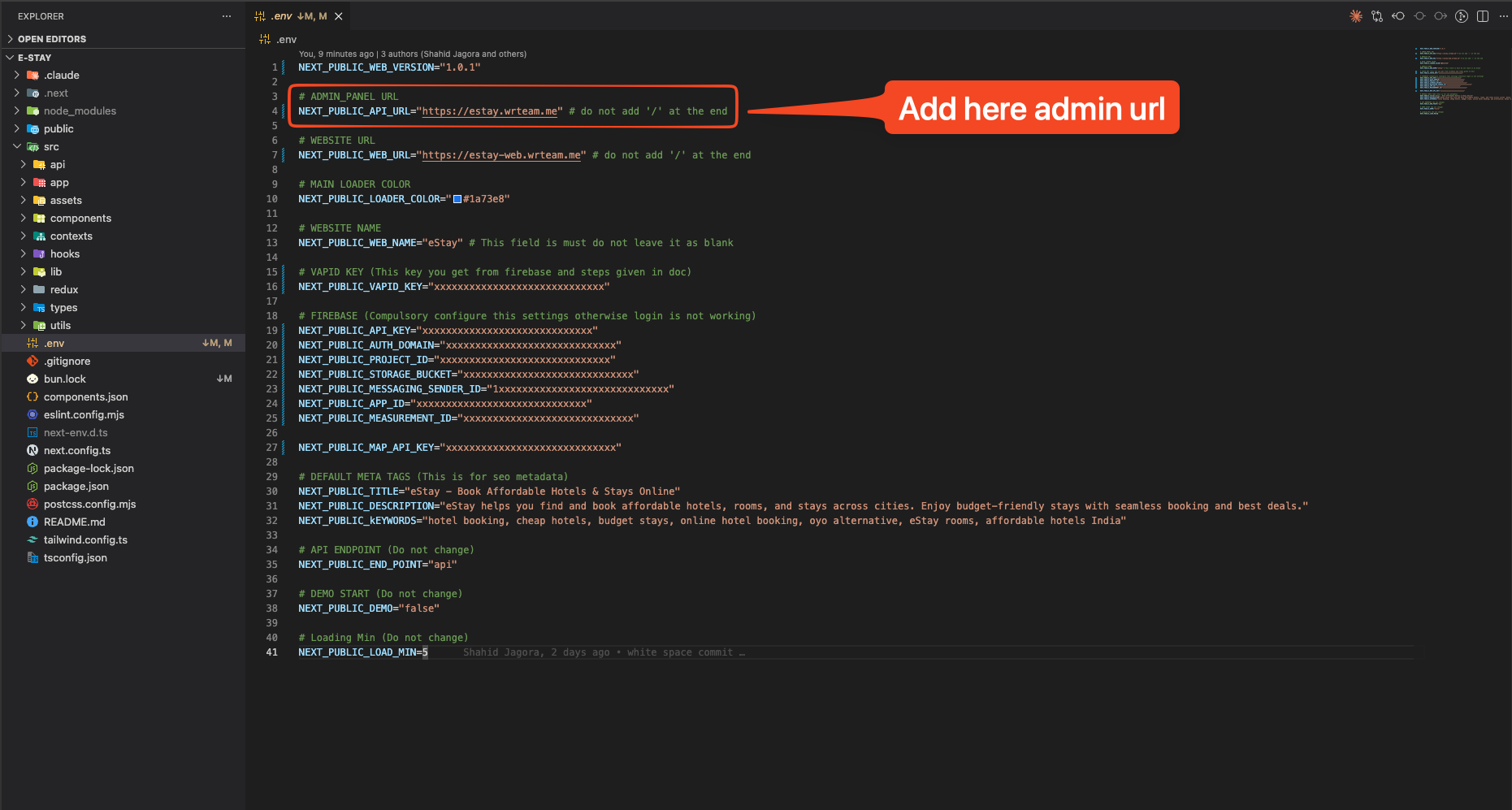
Task: Click the .env breadcrumb item
Action: [x=279, y=39]
